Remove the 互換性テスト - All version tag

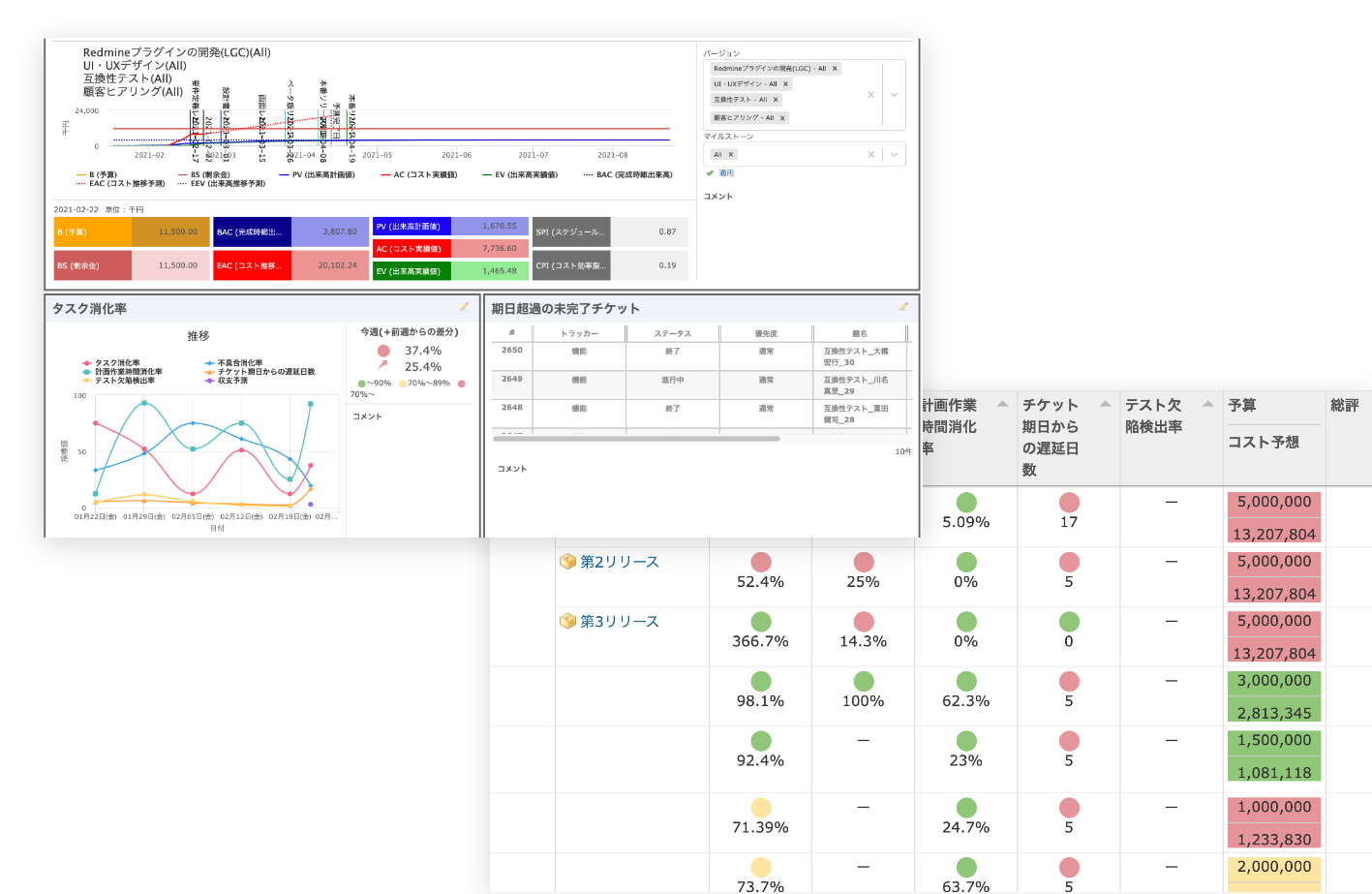776,100
